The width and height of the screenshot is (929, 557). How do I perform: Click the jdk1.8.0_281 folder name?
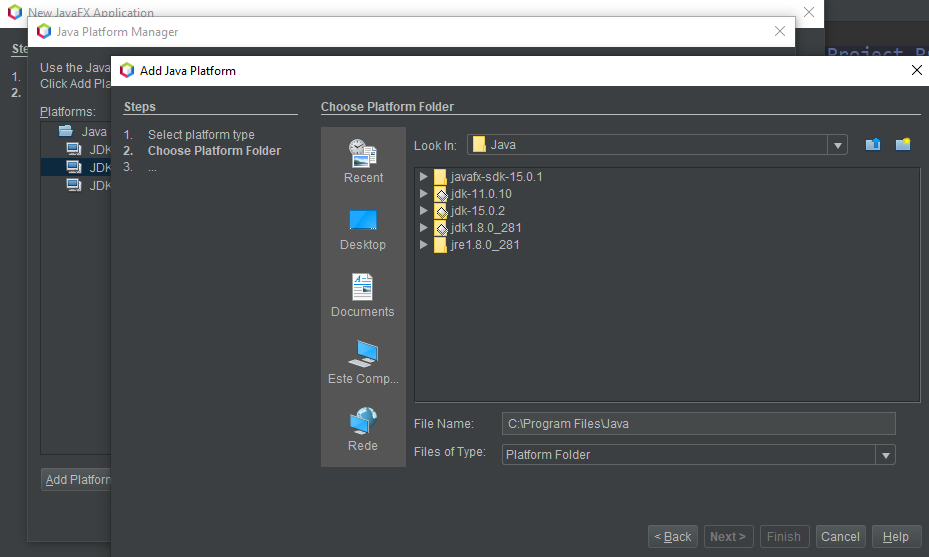point(486,228)
